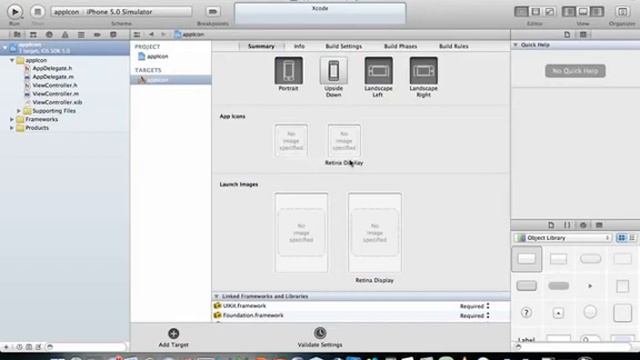
Task: Toggle the Navigator pane view button
Action: [569, 11]
